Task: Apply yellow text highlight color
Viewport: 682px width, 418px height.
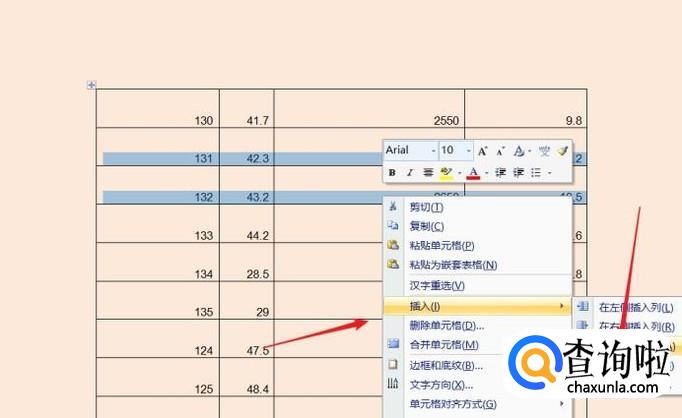Action: click(446, 173)
